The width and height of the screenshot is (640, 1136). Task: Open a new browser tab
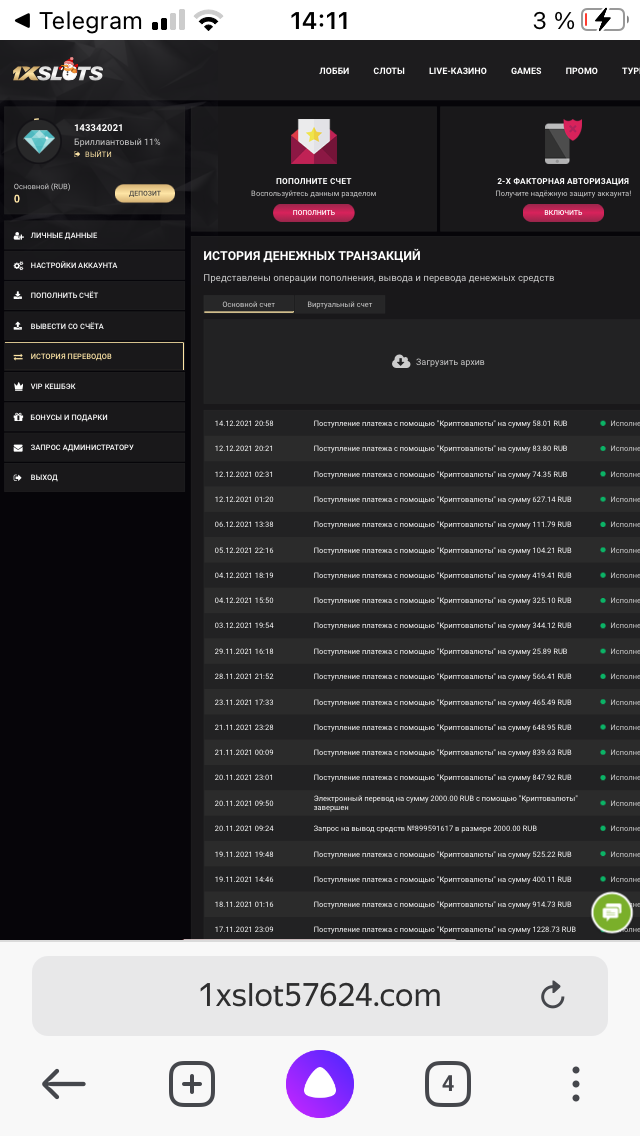192,1083
